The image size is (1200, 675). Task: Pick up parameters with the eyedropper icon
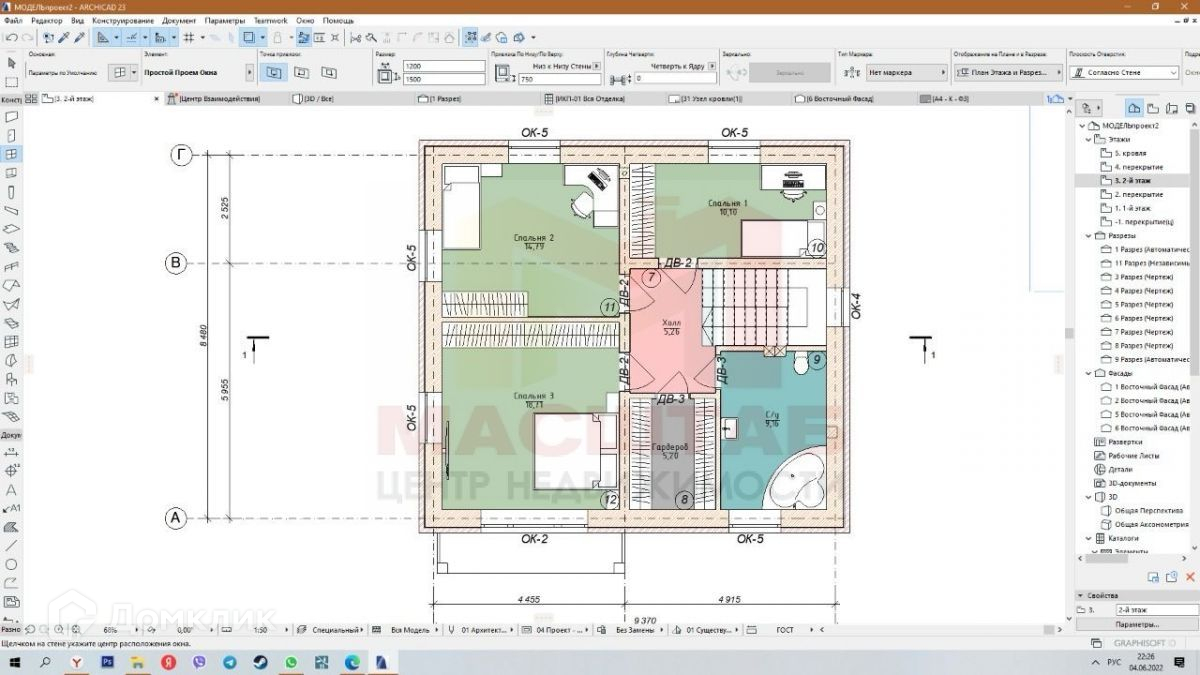[x=63, y=37]
